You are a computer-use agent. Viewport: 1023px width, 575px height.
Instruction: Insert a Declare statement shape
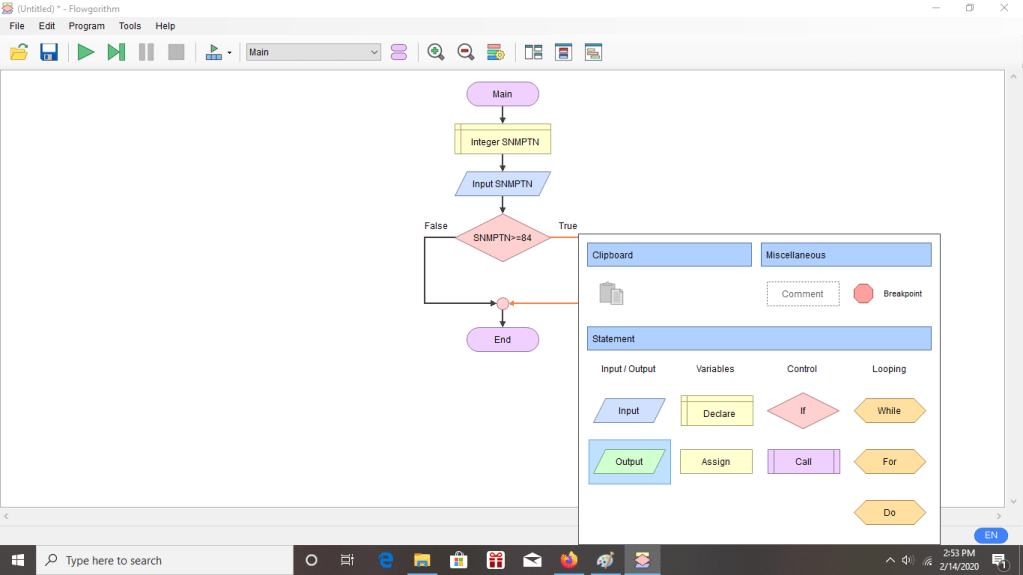point(716,411)
